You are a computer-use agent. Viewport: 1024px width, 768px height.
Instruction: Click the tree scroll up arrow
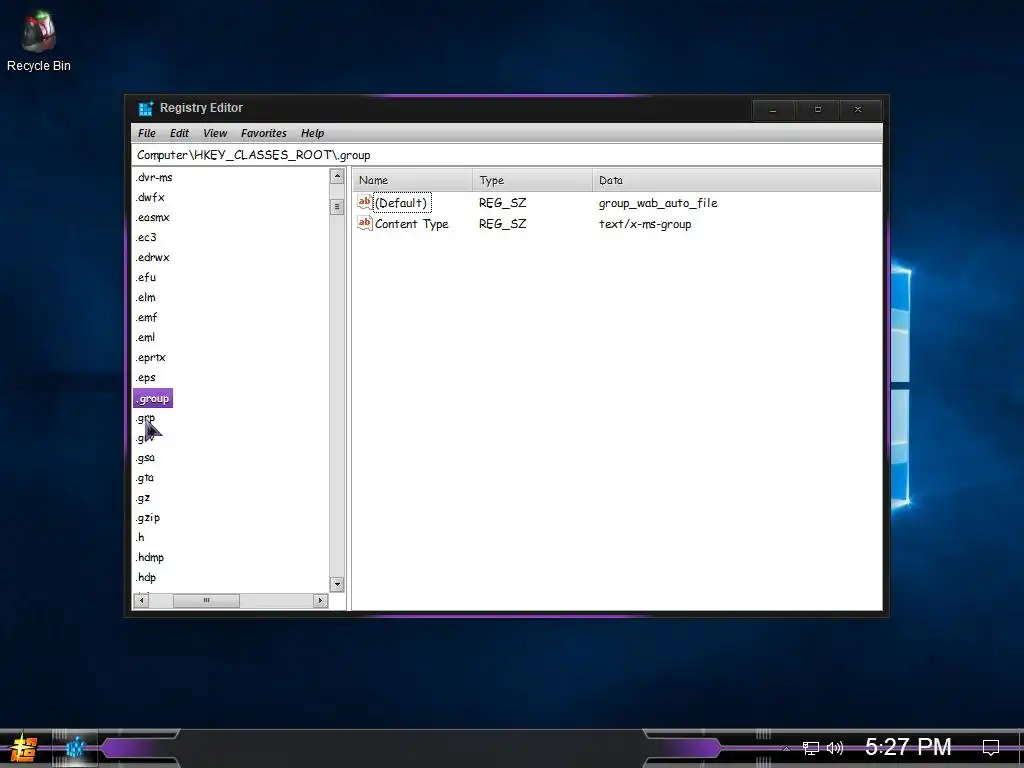[337, 176]
